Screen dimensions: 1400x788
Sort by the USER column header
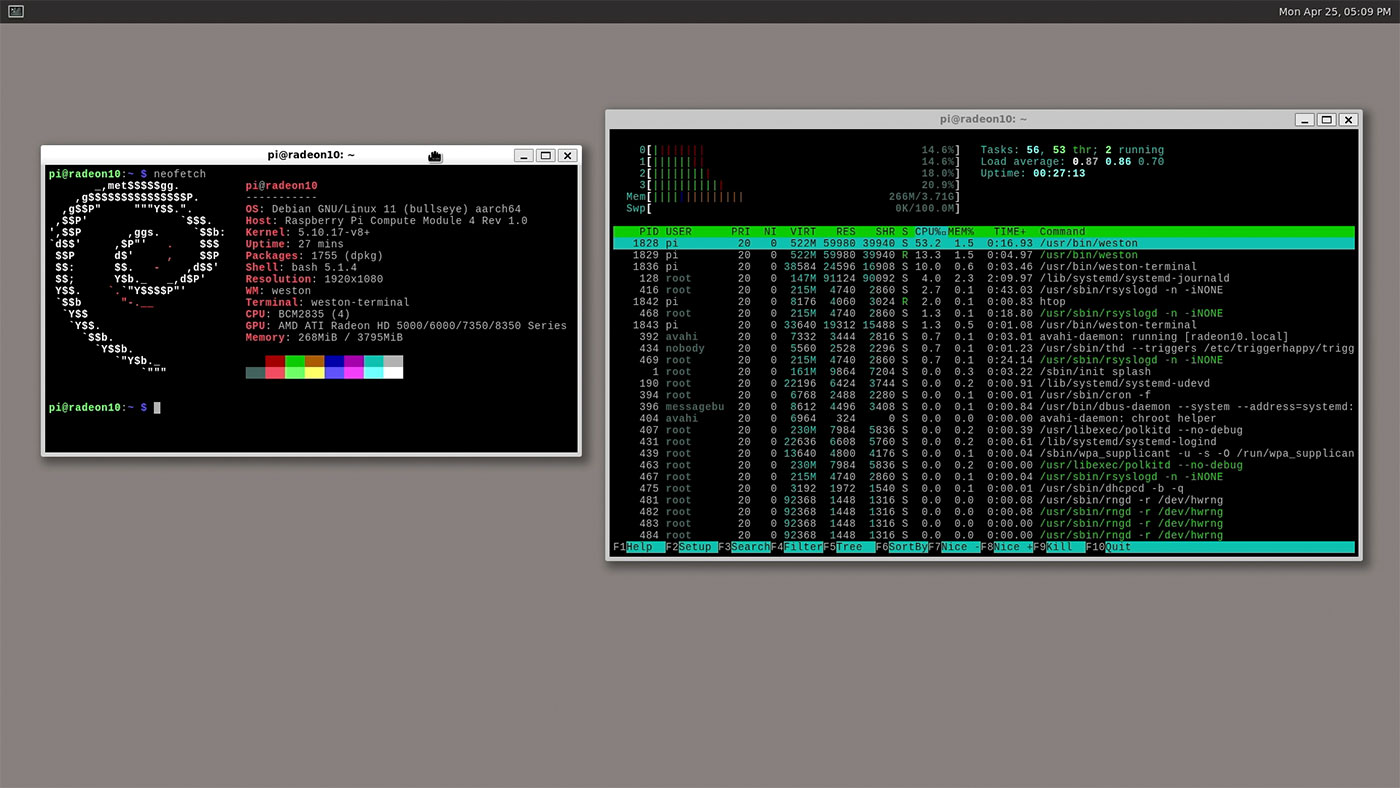pos(679,231)
